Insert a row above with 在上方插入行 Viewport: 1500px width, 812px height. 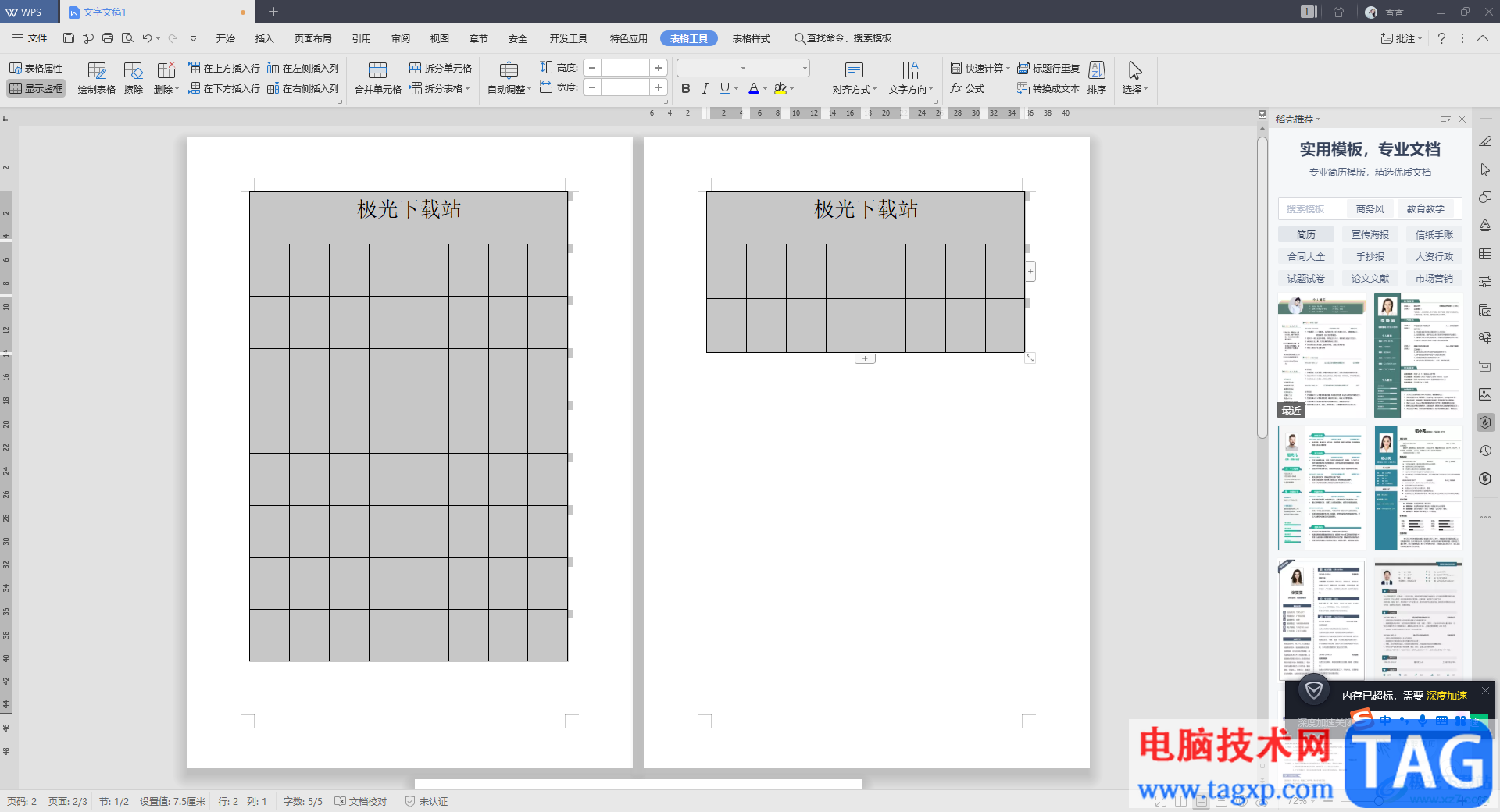224,68
